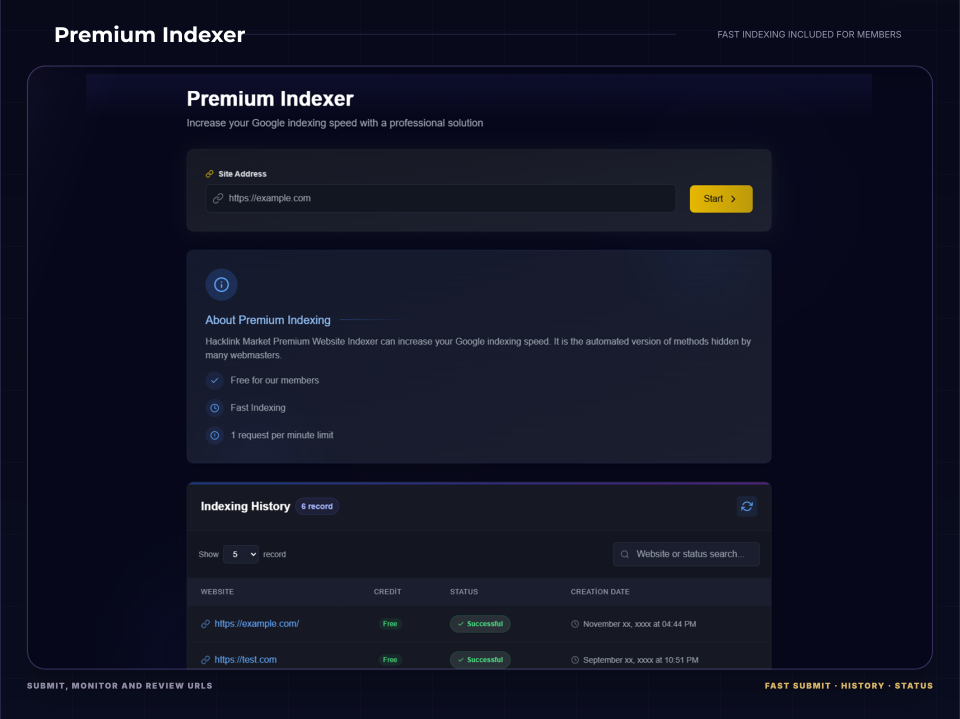Click the chain icon beside Site Address label

209,174
